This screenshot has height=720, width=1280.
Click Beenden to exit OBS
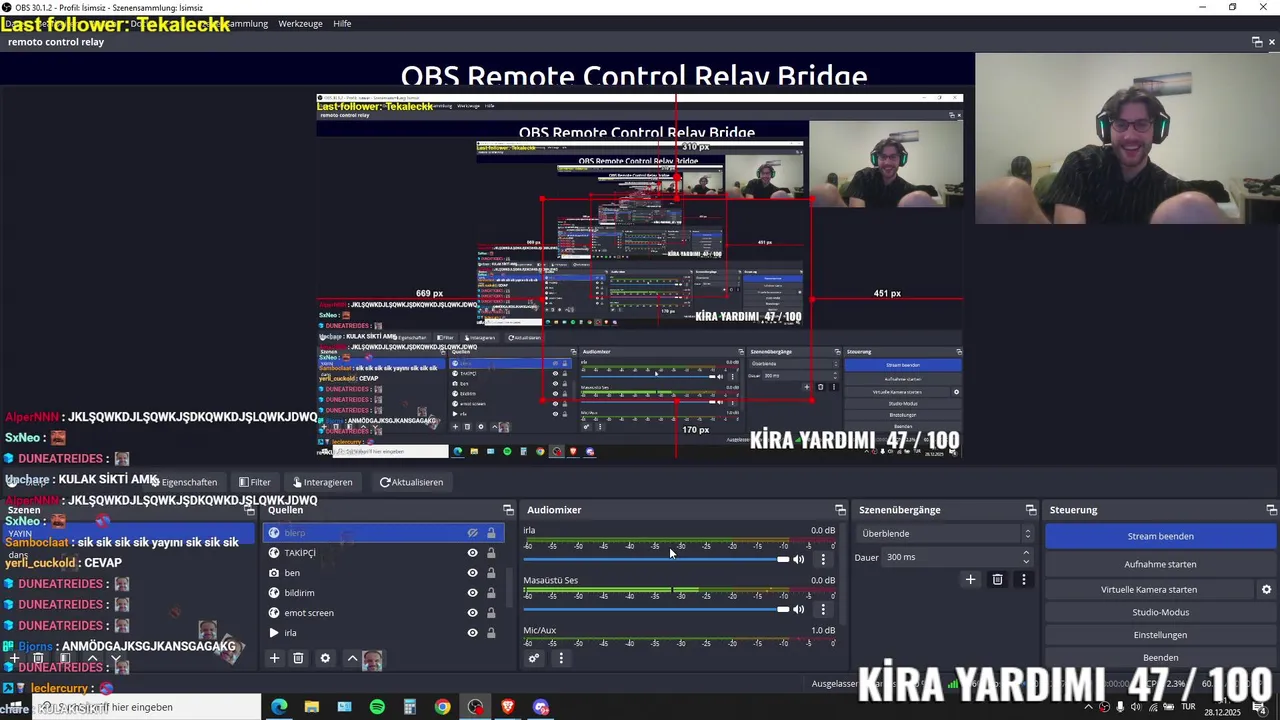pos(1160,657)
